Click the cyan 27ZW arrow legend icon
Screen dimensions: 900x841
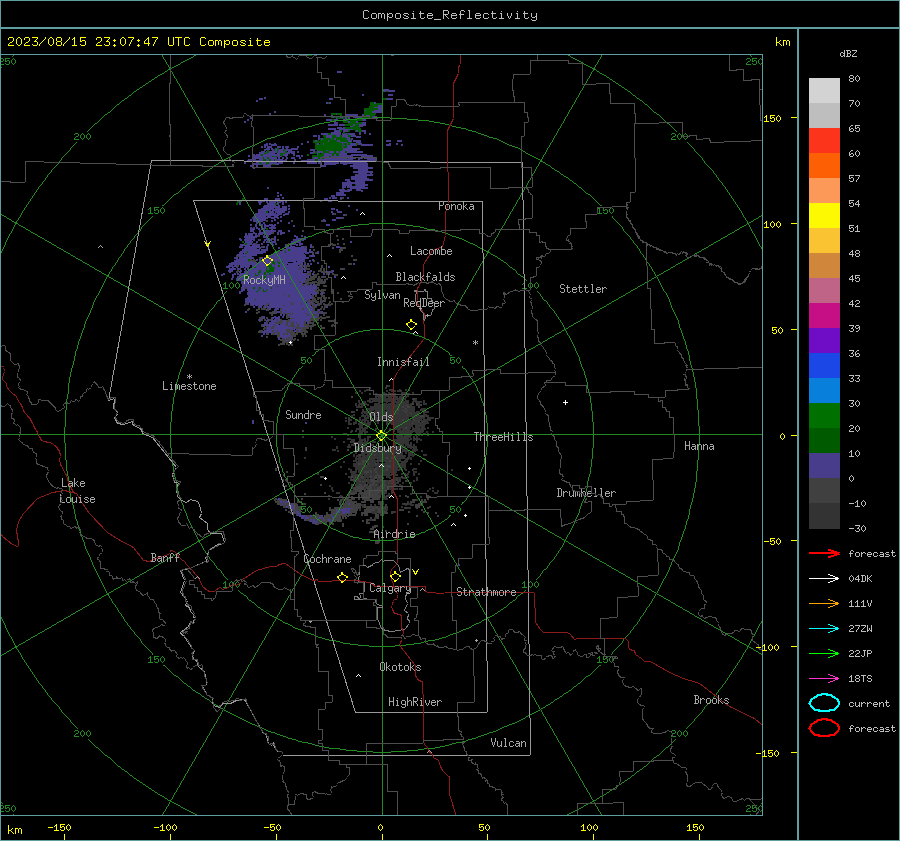tap(824, 629)
